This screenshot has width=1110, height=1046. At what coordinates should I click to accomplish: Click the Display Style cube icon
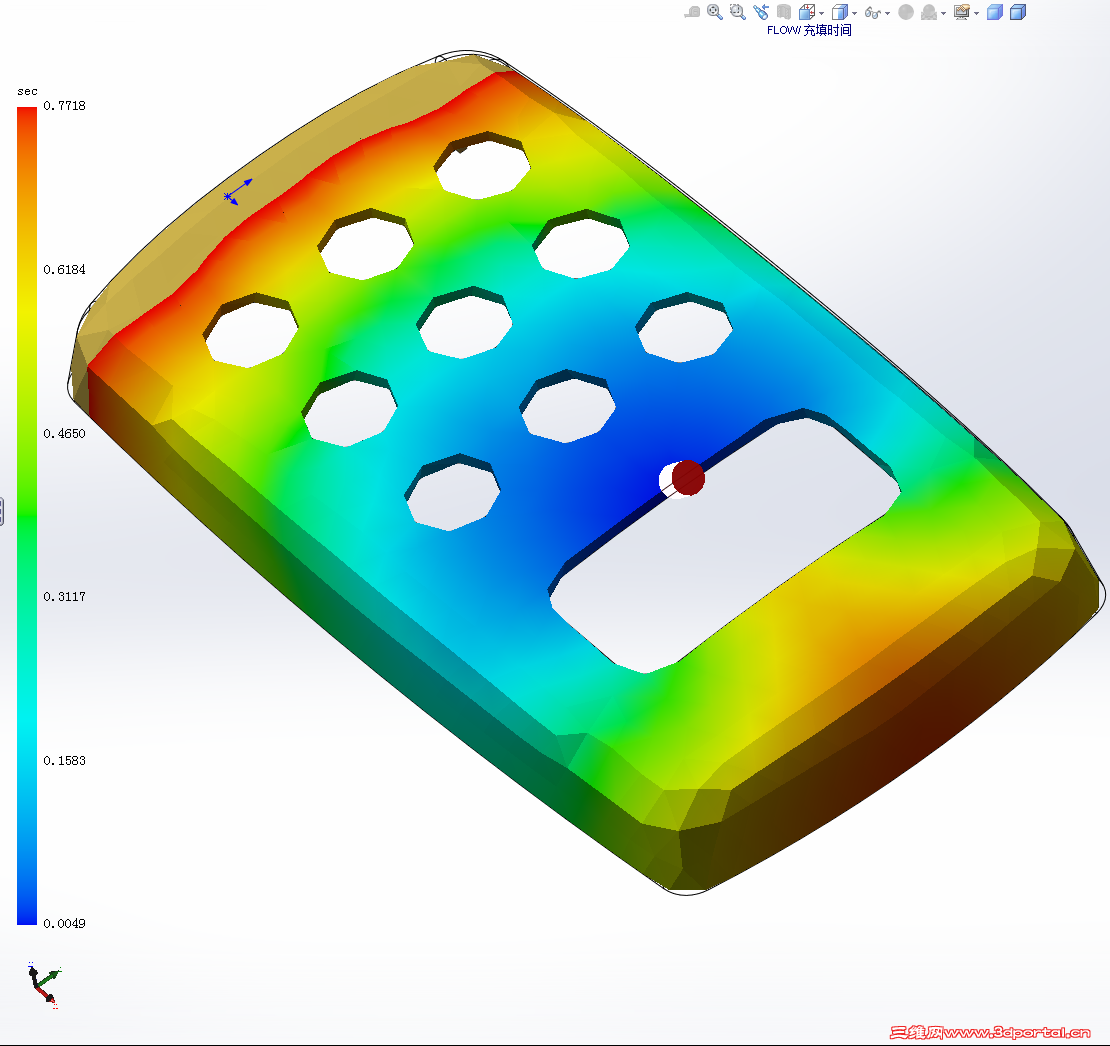tap(840, 12)
